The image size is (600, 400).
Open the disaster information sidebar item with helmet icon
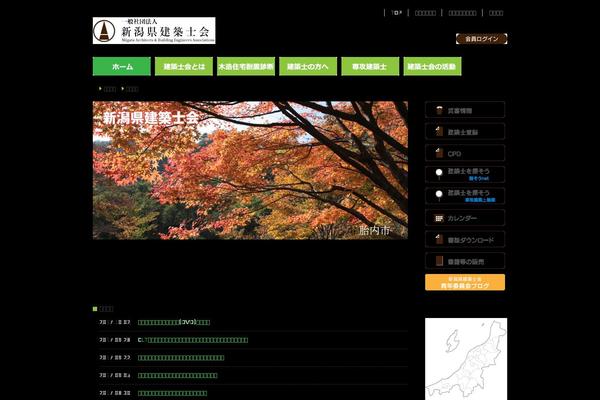[465, 110]
